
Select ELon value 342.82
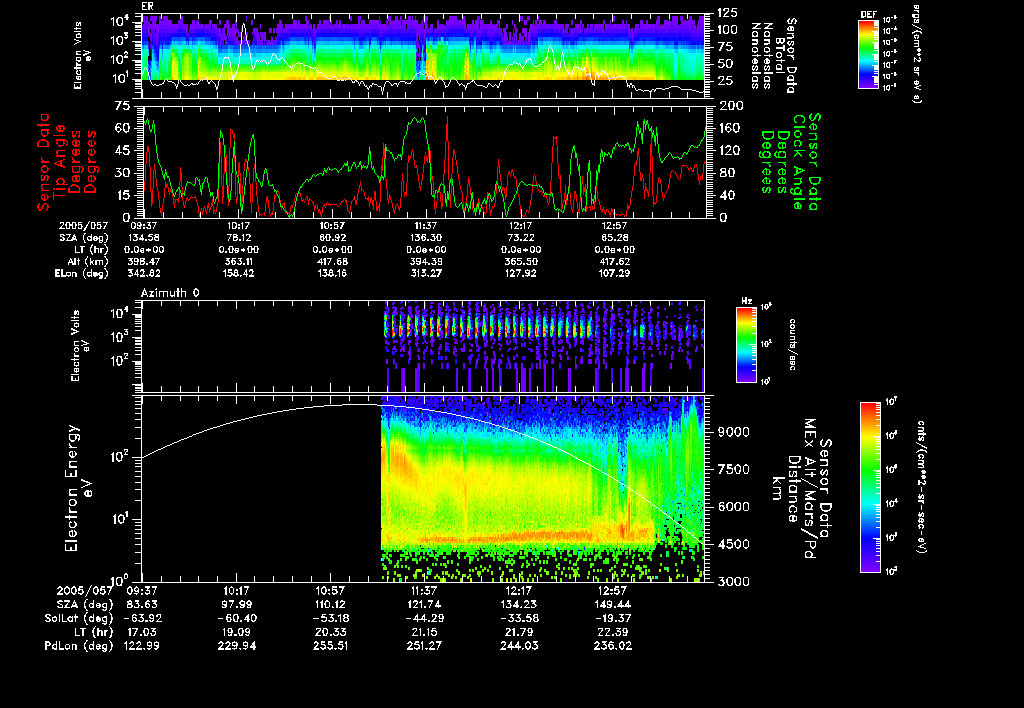(145, 274)
